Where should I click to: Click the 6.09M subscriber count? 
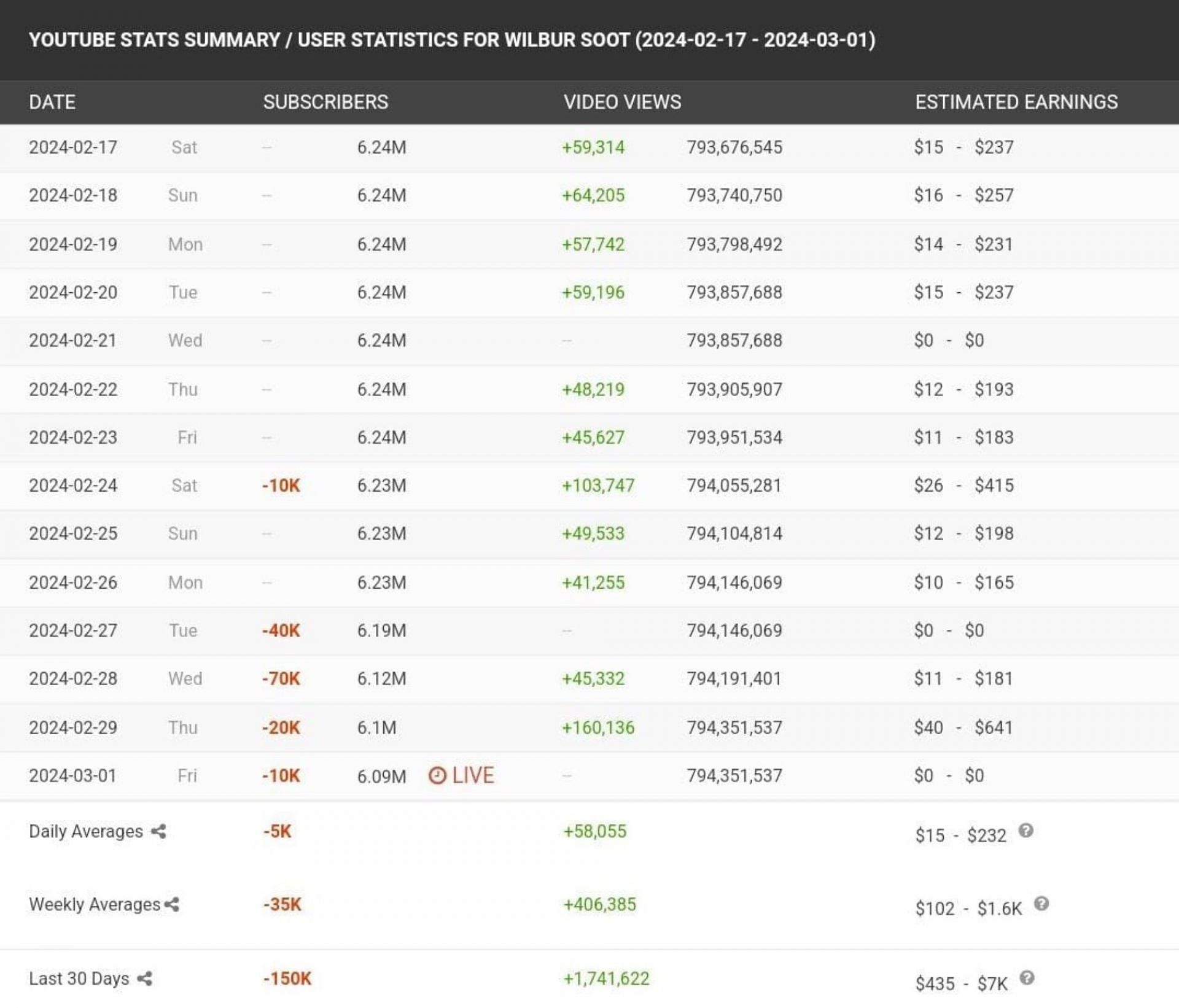coord(382,776)
